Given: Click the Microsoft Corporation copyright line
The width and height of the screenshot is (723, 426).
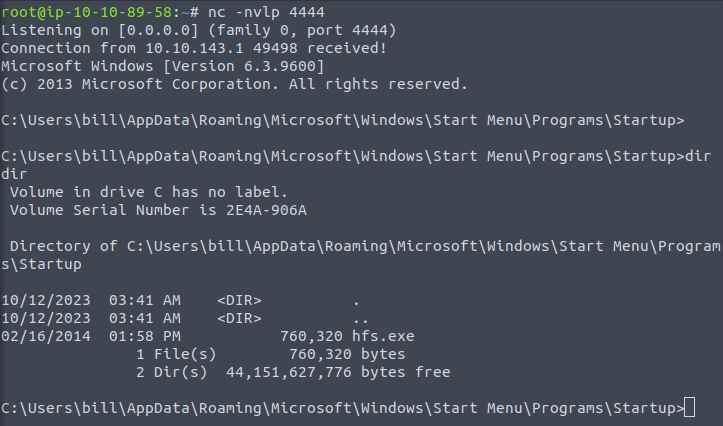Looking at the screenshot, I should click(x=235, y=85).
